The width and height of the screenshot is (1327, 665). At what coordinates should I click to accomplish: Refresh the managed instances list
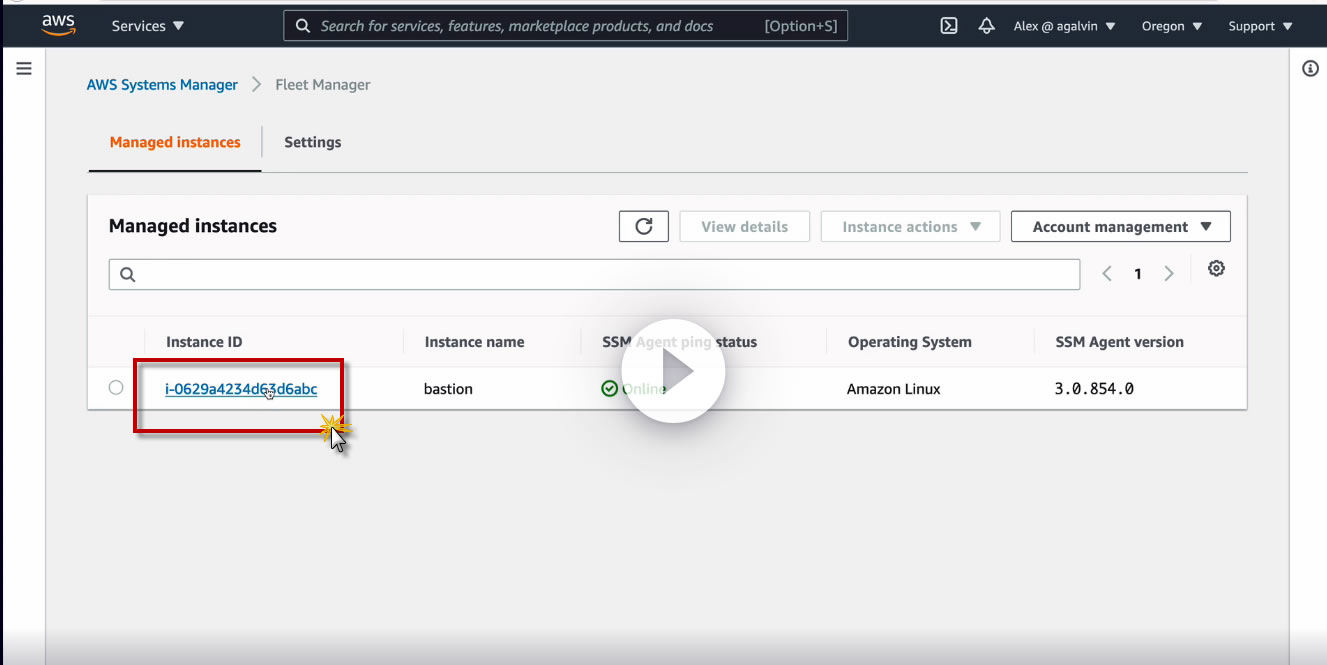644,226
